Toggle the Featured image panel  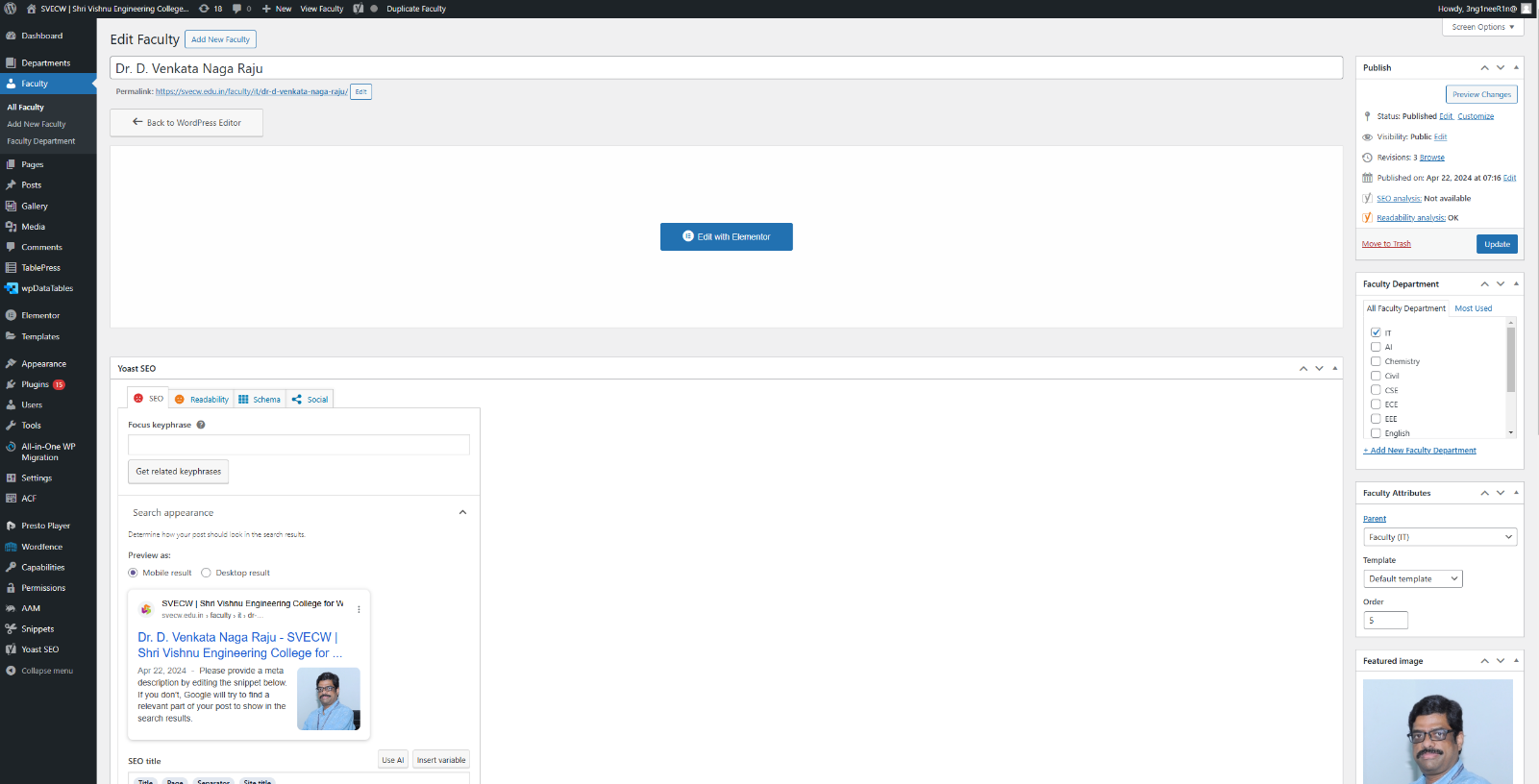1516,660
